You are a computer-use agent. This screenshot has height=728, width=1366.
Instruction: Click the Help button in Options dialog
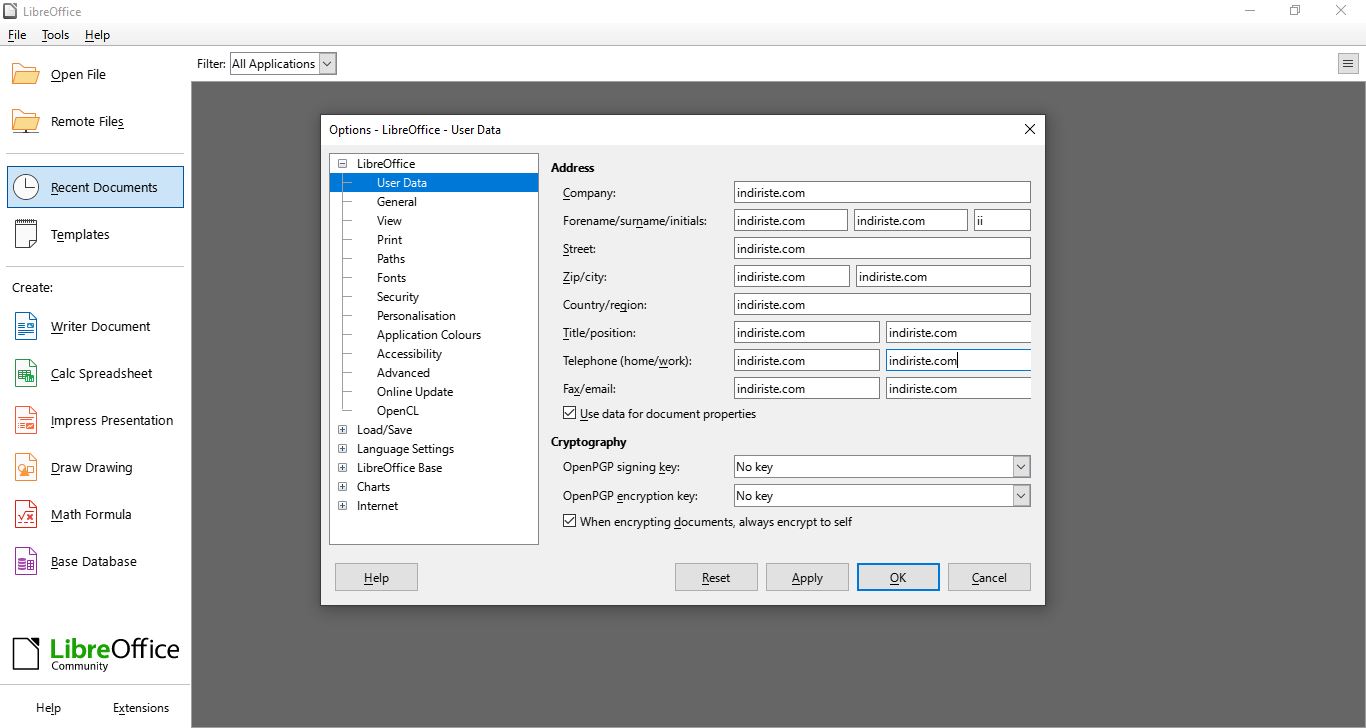376,577
